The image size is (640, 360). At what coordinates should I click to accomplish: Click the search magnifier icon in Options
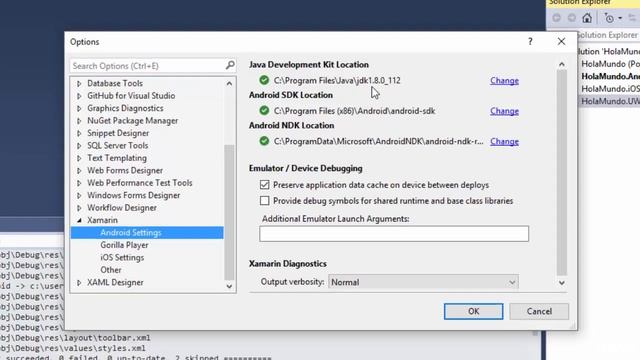coord(230,65)
